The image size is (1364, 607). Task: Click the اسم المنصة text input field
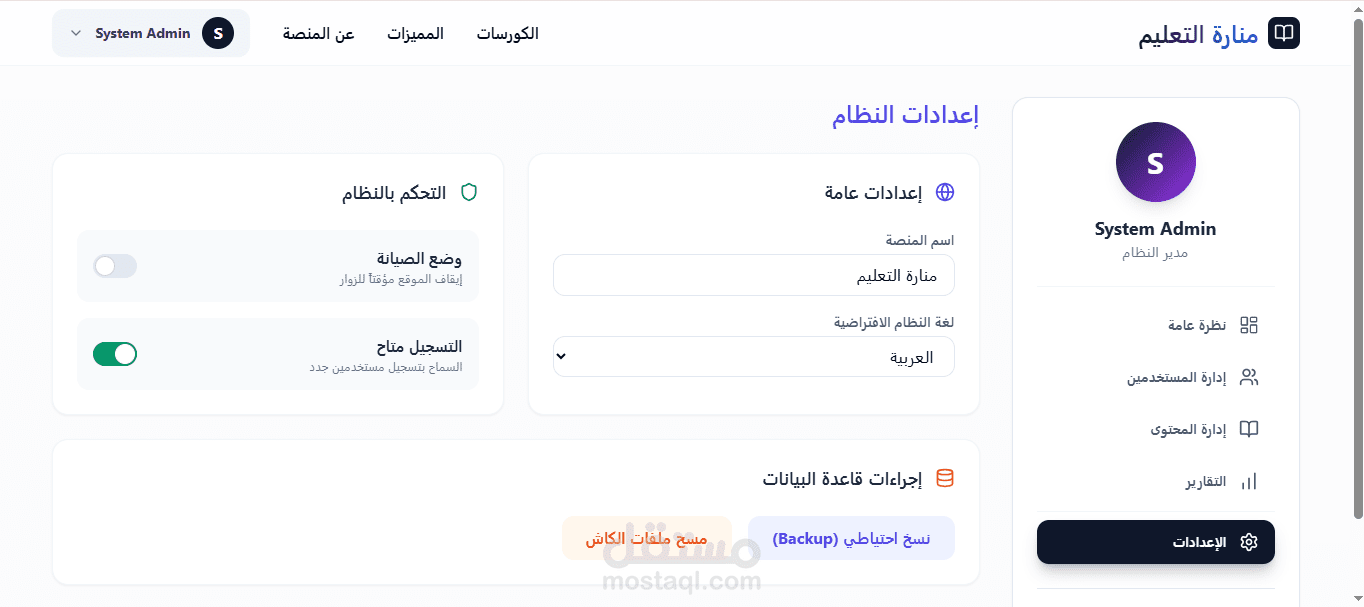click(x=753, y=275)
